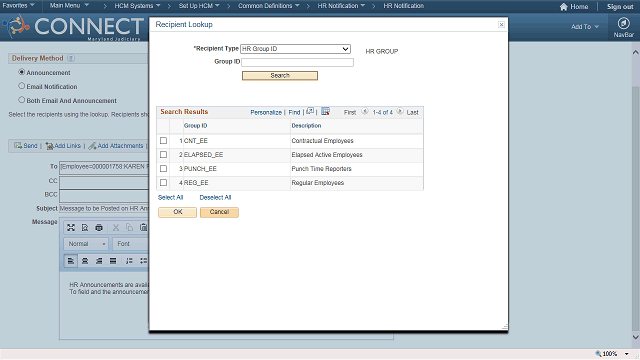
Task: Click Sign out link
Action: point(620,7)
